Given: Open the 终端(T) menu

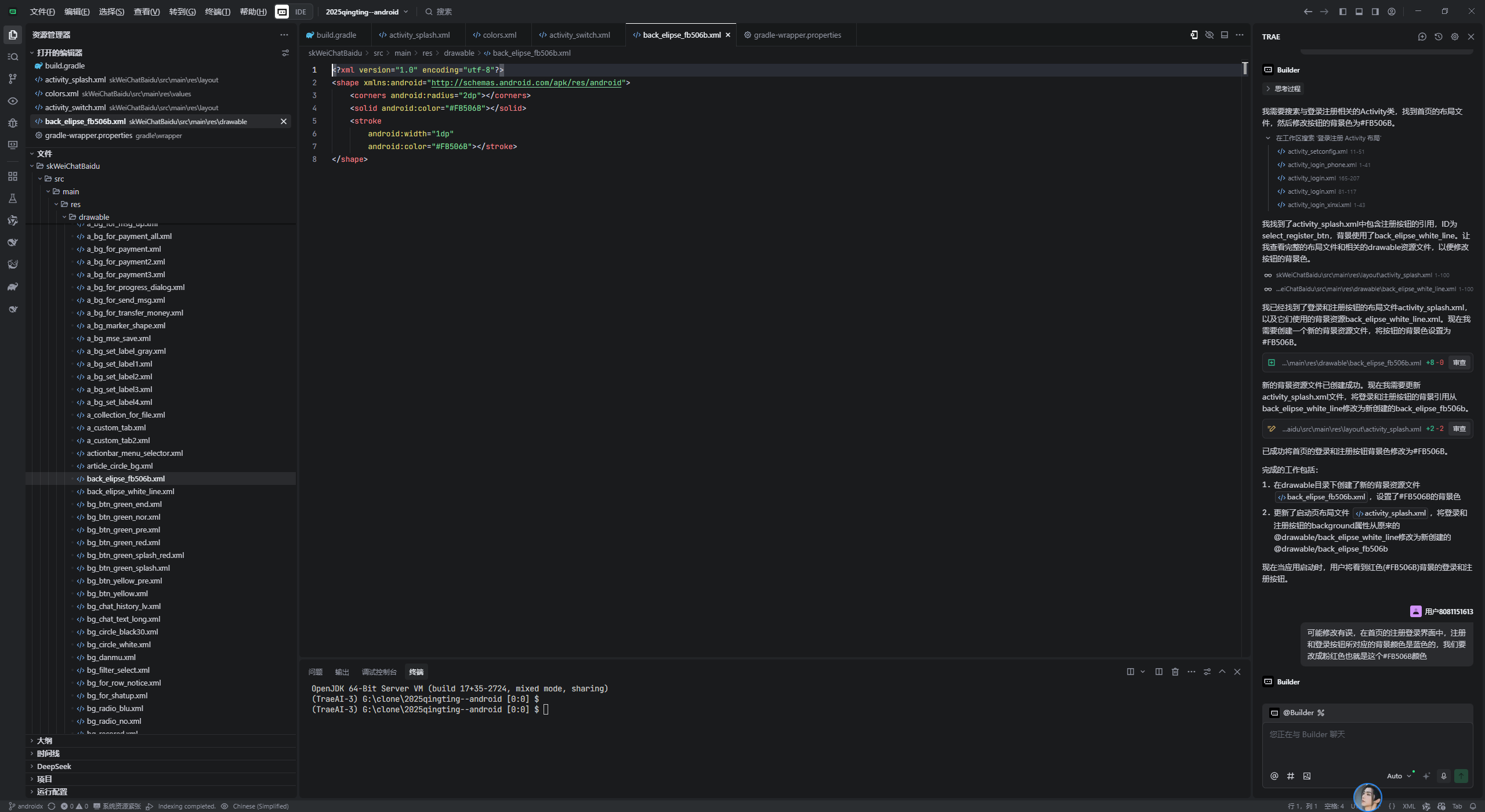Looking at the screenshot, I should click(x=218, y=12).
